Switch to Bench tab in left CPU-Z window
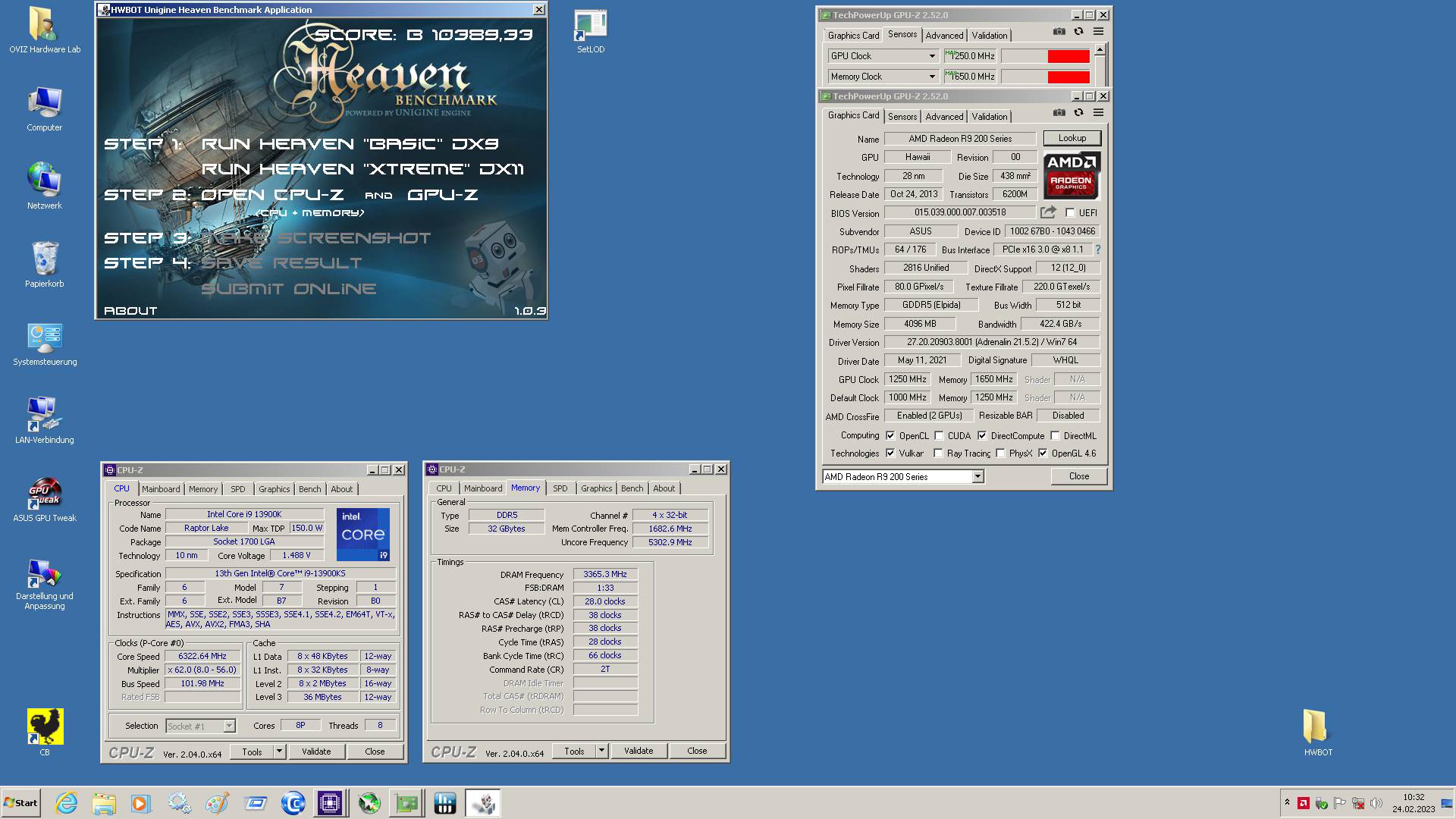The width and height of the screenshot is (1456, 819). point(309,489)
